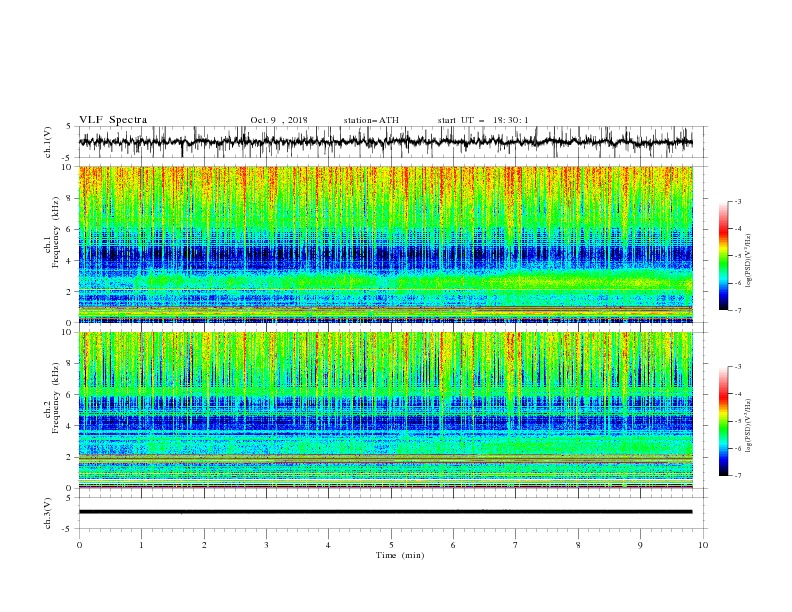Click the ch.1 frequency tick label '4'
Viewport: 792px width, 612px height.
tap(70, 261)
